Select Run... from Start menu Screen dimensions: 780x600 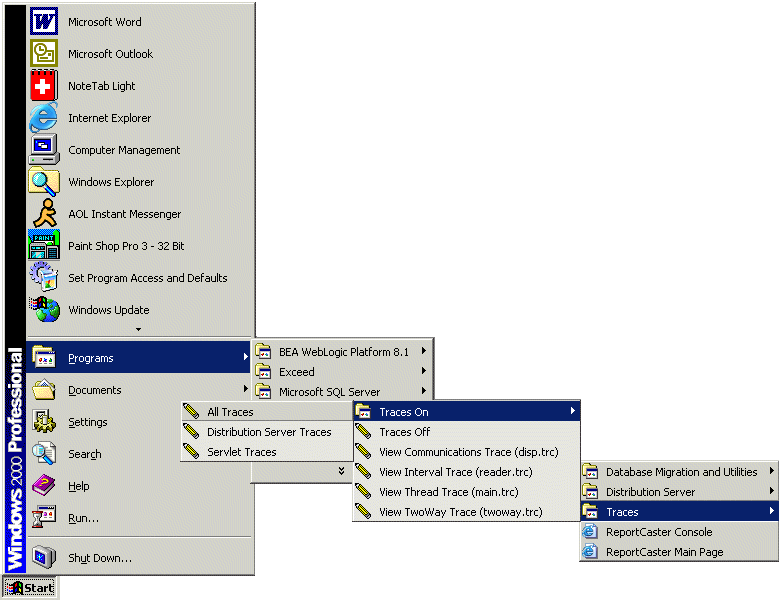[x=138, y=517]
